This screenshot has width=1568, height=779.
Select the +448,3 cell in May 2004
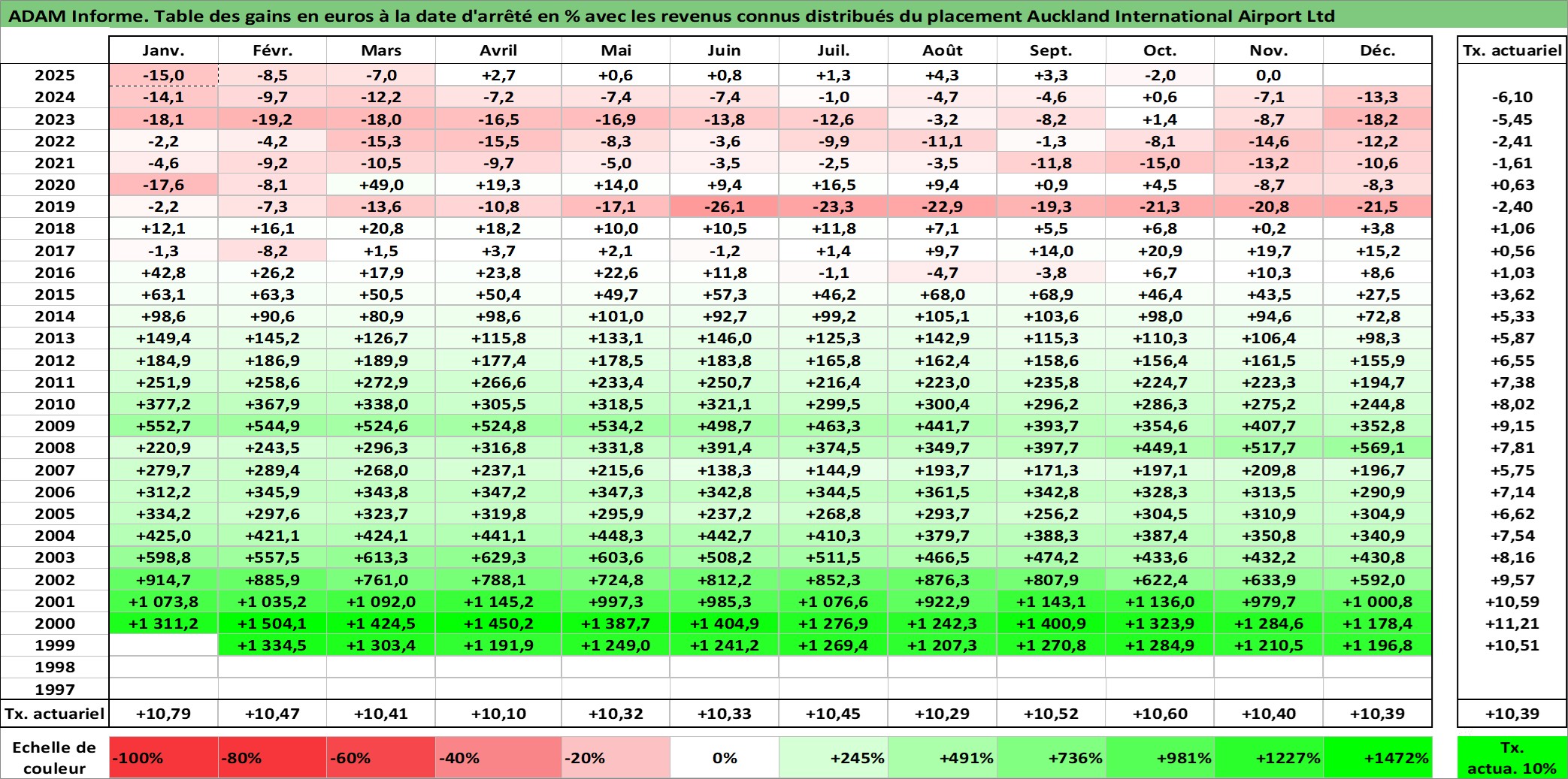[x=616, y=536]
